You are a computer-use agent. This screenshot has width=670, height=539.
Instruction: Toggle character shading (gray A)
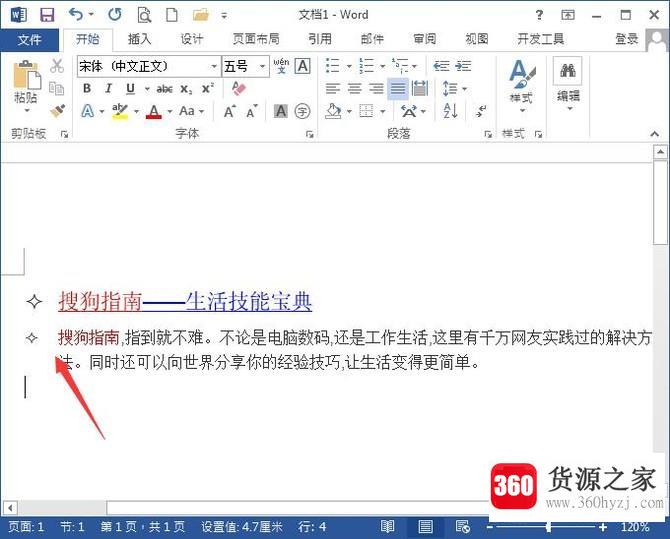coord(281,112)
